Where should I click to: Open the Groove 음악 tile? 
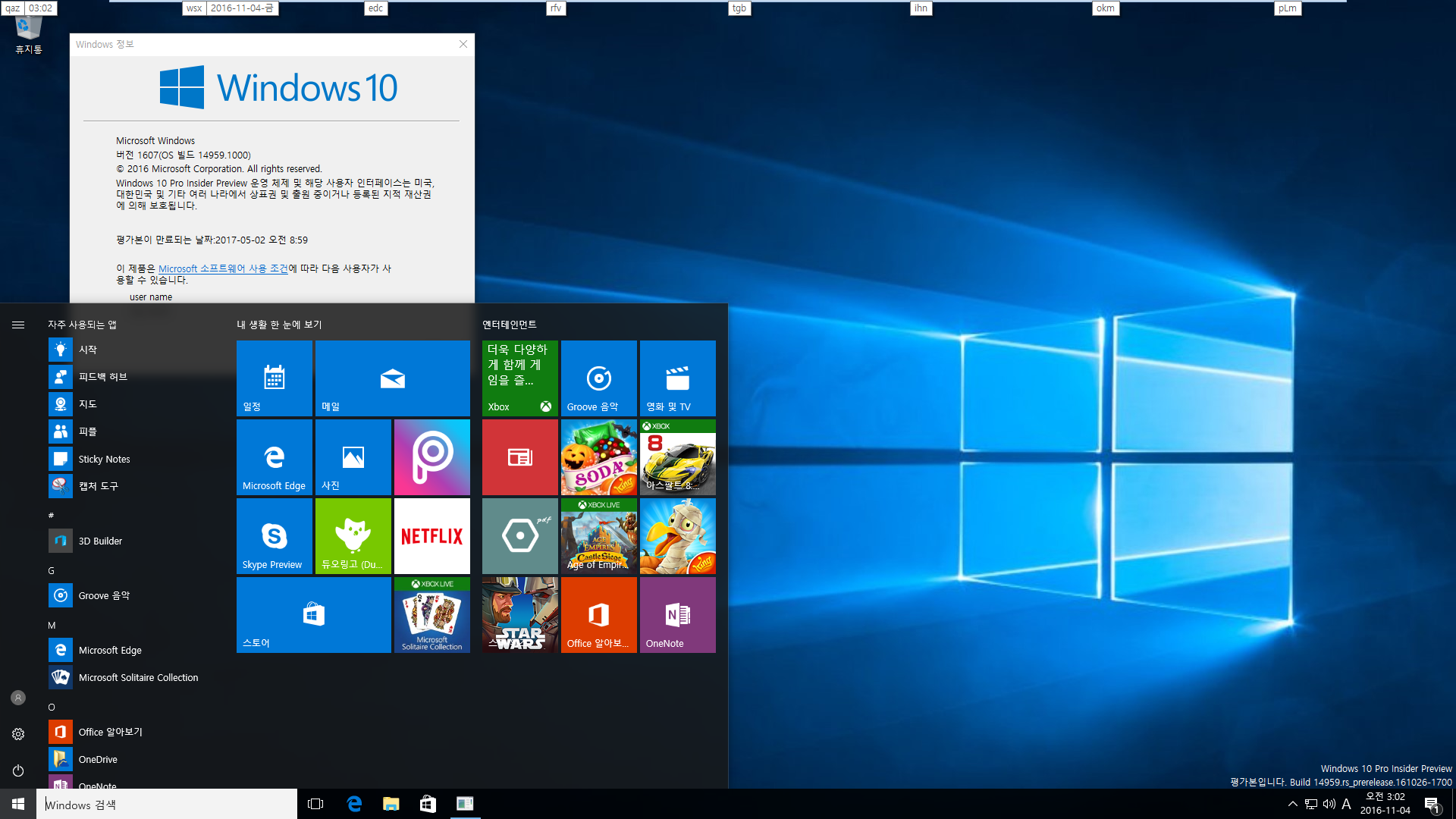point(599,378)
